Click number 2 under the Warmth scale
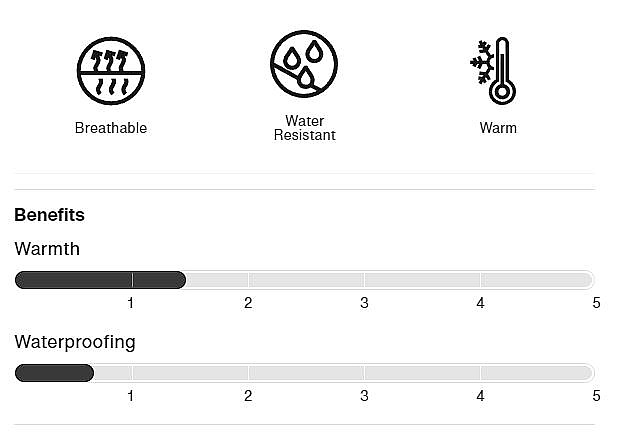 [x=248, y=303]
